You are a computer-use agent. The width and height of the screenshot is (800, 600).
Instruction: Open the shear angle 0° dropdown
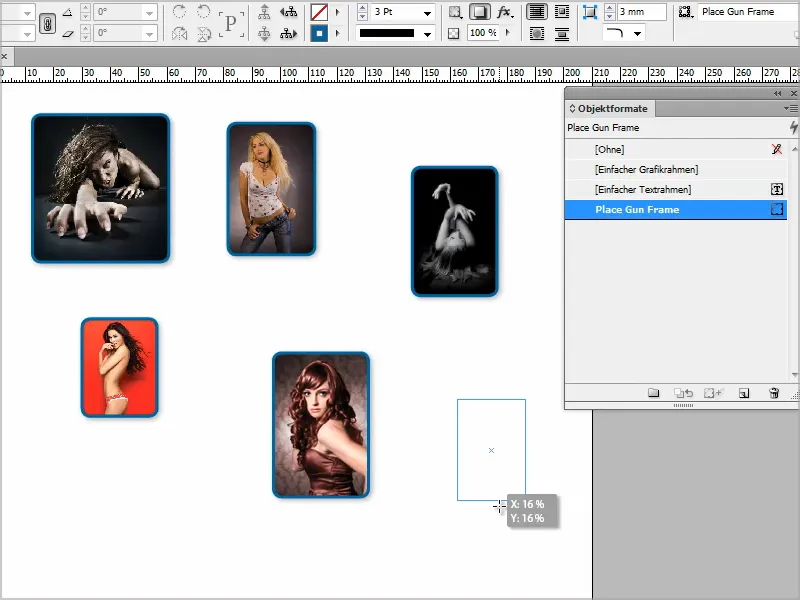[x=149, y=34]
